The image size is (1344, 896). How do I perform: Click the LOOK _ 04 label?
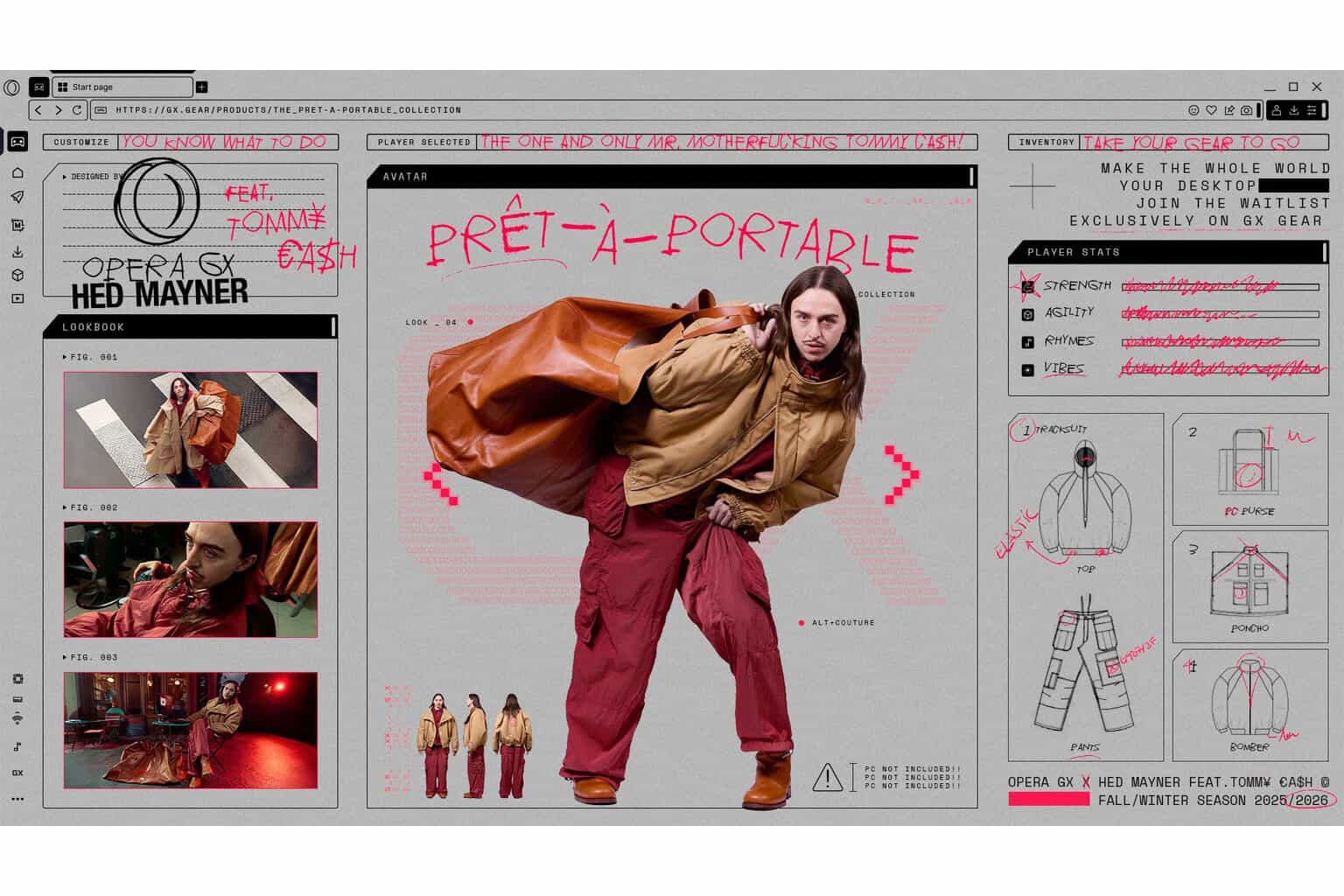point(430,322)
